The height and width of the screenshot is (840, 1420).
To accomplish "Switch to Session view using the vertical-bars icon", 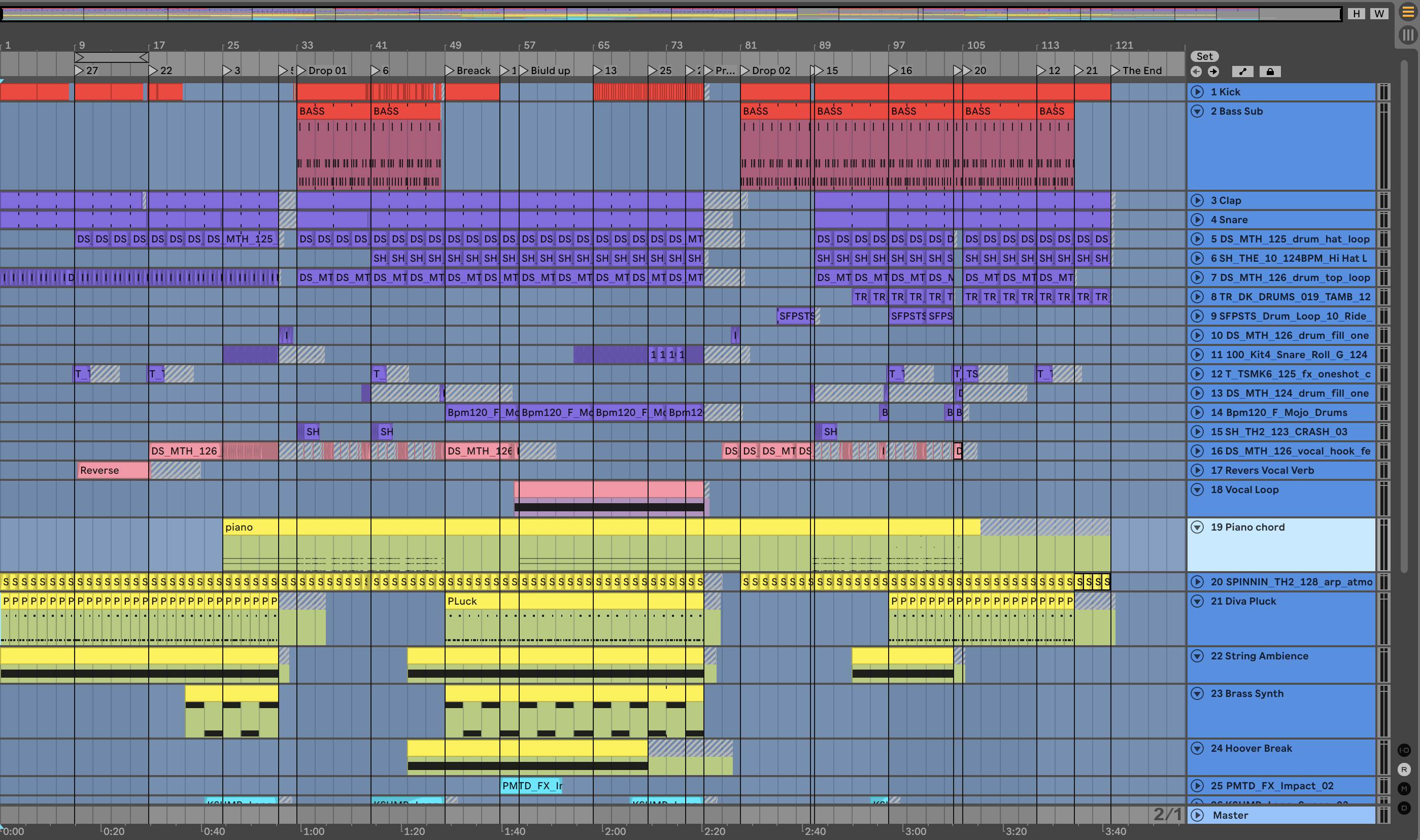I will [x=1407, y=35].
